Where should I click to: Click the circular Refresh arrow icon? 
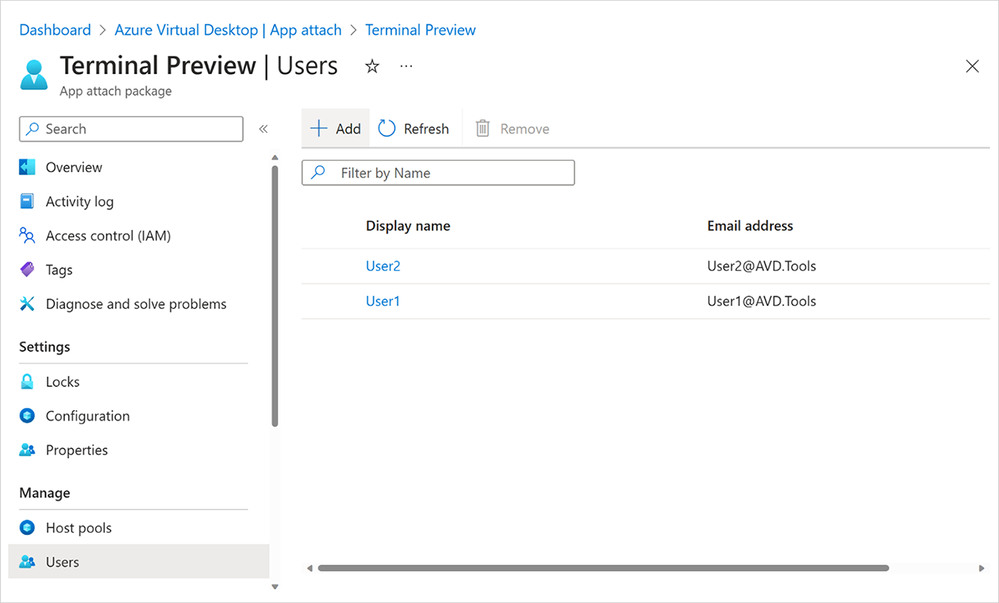tap(387, 129)
